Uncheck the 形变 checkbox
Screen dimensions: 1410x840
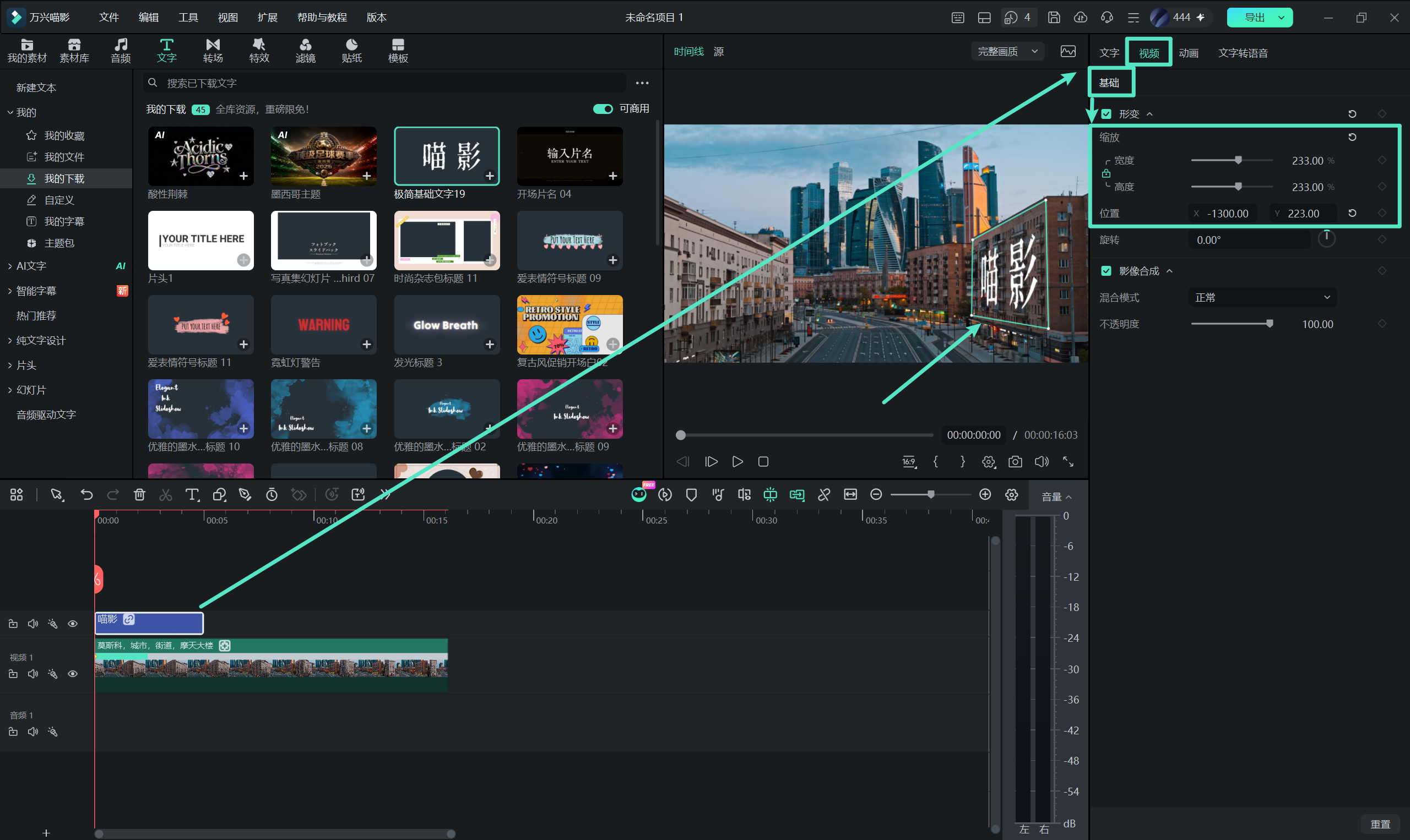point(1106,114)
